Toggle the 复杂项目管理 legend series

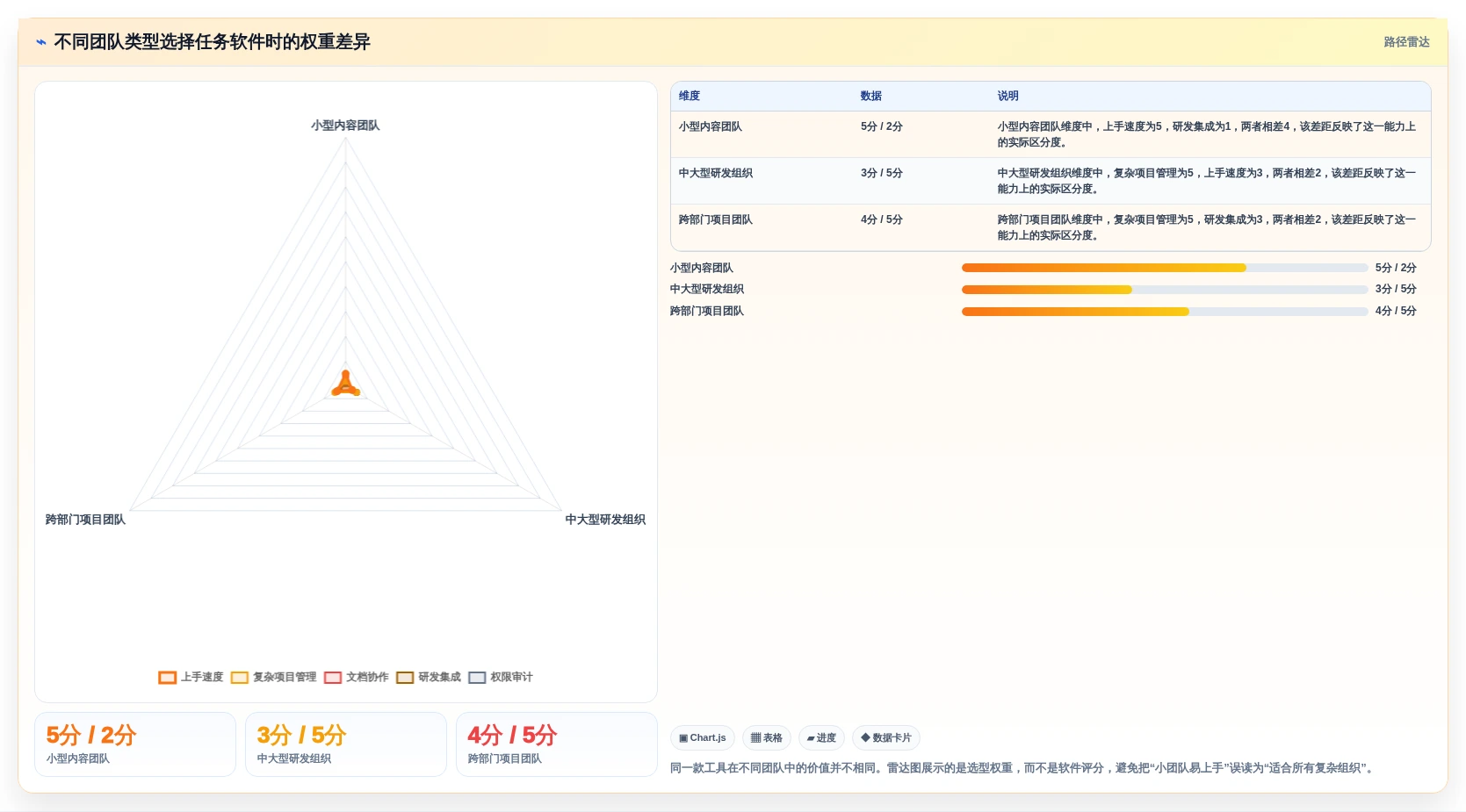pos(273,677)
